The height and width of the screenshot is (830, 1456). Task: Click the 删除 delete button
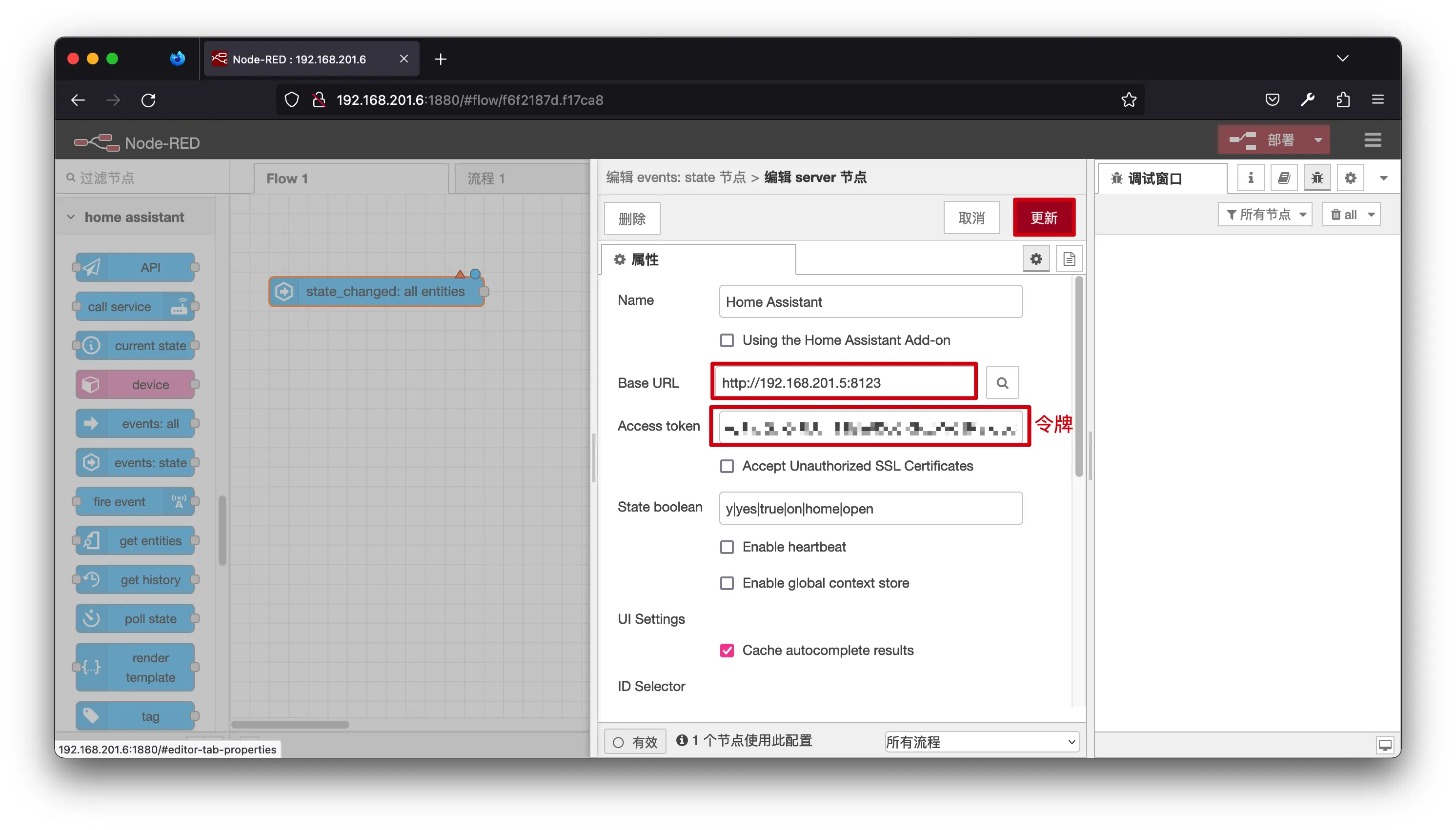tap(632, 218)
